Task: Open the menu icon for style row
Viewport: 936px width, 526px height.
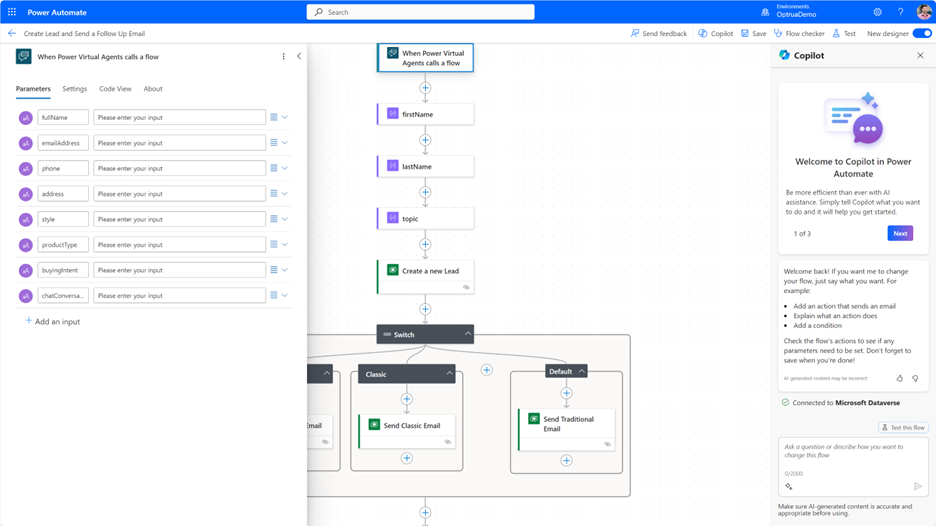Action: (x=274, y=219)
